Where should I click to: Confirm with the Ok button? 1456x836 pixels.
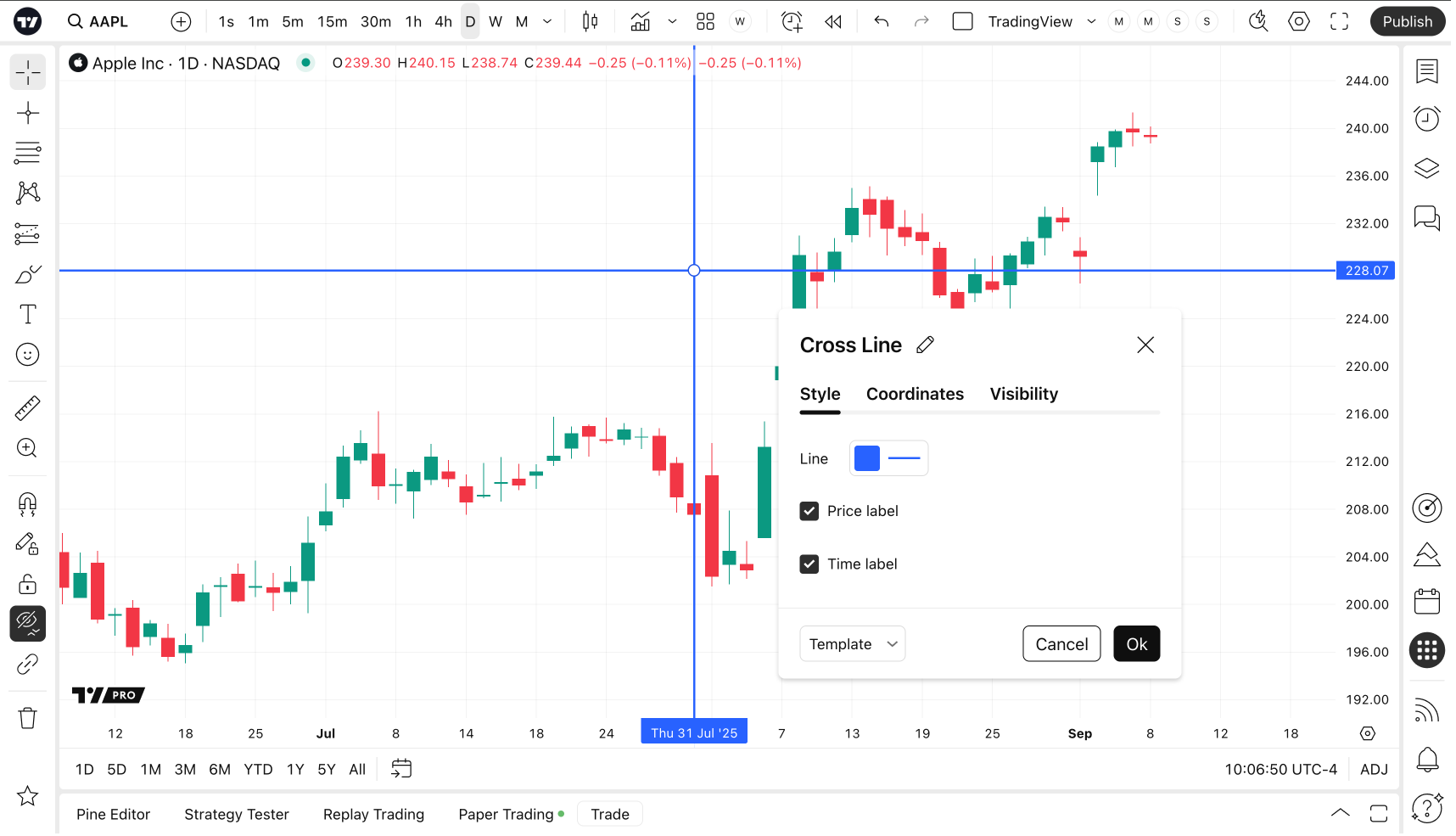tap(1138, 645)
